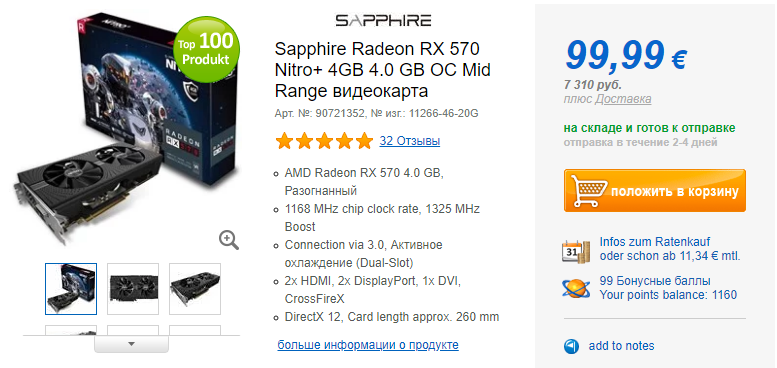Screen dimensions: 777x368
Task: Open the Доставка shipping link
Action: tap(623, 99)
